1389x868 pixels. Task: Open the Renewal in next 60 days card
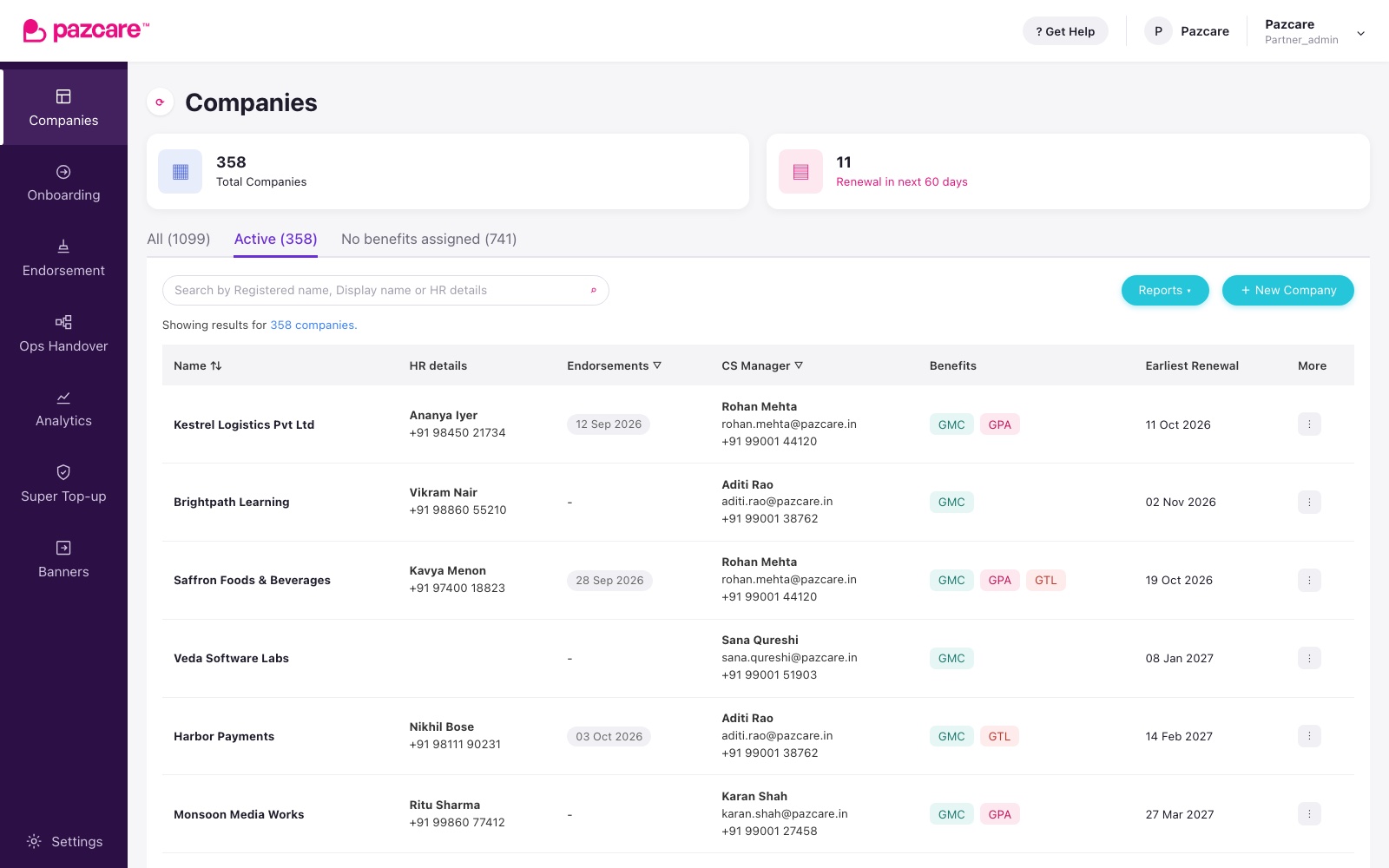[x=1068, y=172]
